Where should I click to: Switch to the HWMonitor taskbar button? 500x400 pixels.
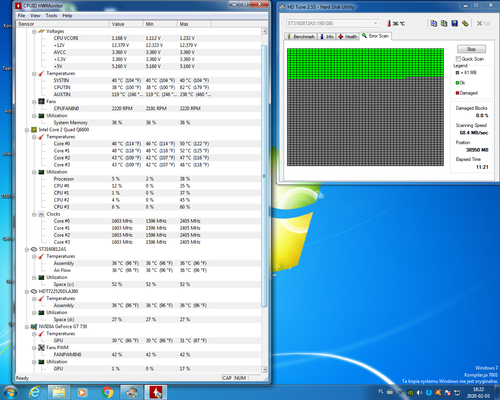[x=156, y=392]
